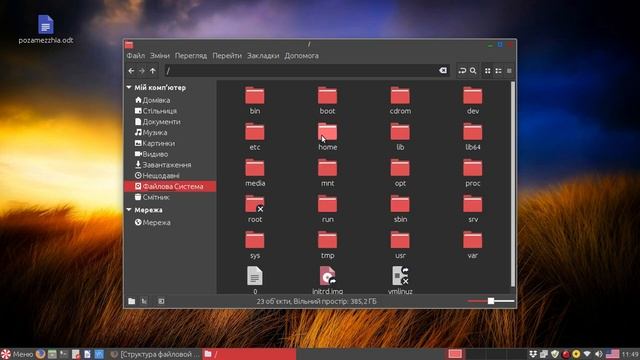Image resolution: width=640 pixels, height=360 pixels.
Task: Go forward with the right arrow button
Action: tap(142, 71)
